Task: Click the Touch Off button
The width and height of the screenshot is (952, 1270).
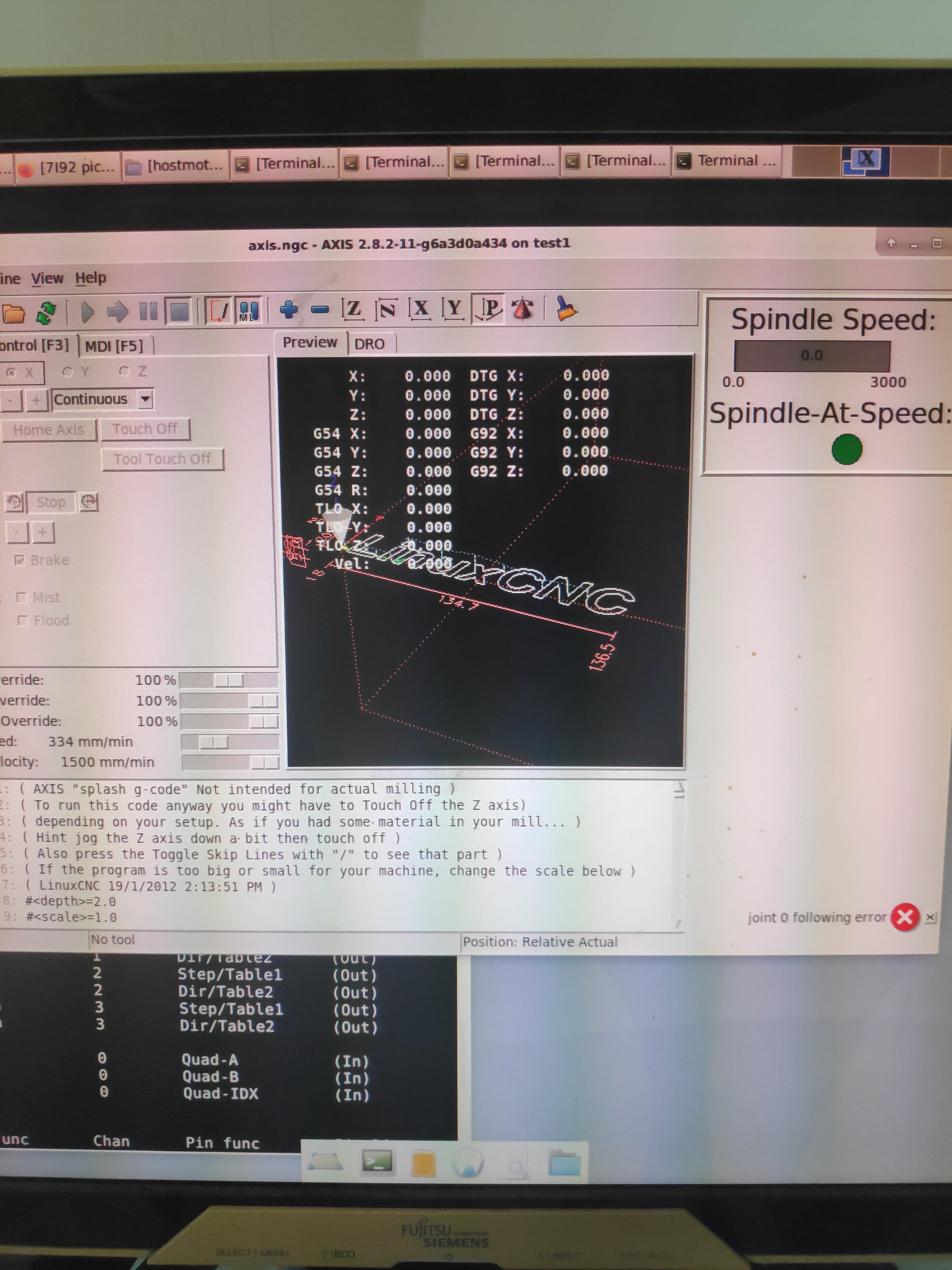Action: click(145, 429)
